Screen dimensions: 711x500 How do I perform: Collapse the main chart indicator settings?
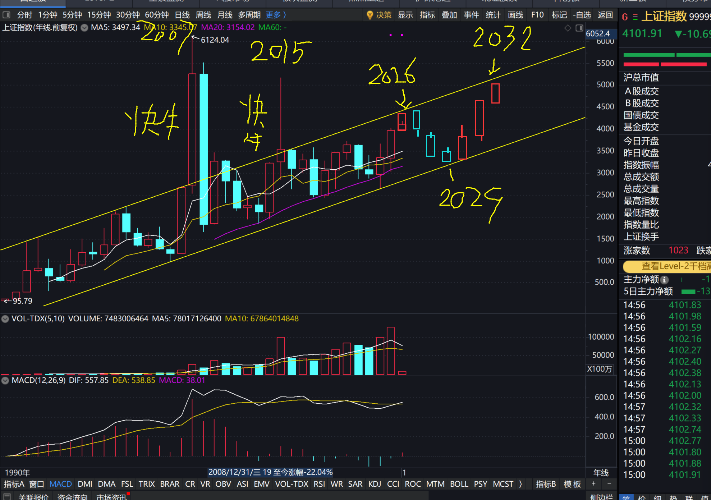point(84,28)
